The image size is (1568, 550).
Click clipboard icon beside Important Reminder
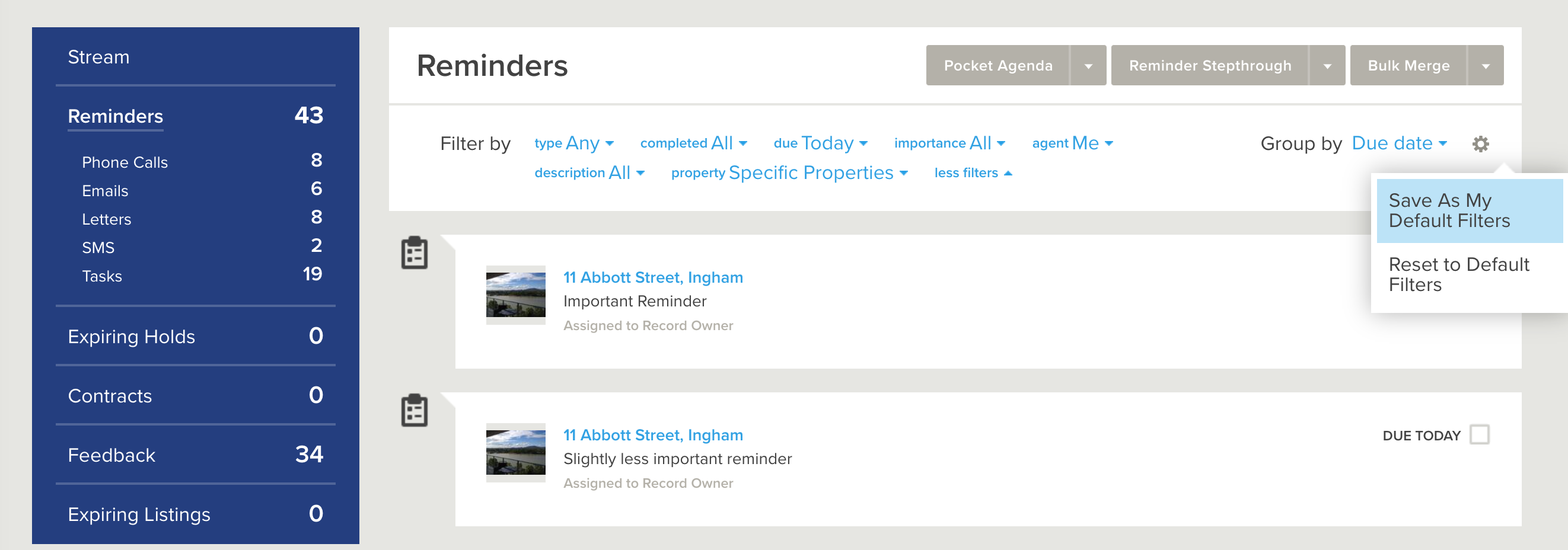(415, 252)
